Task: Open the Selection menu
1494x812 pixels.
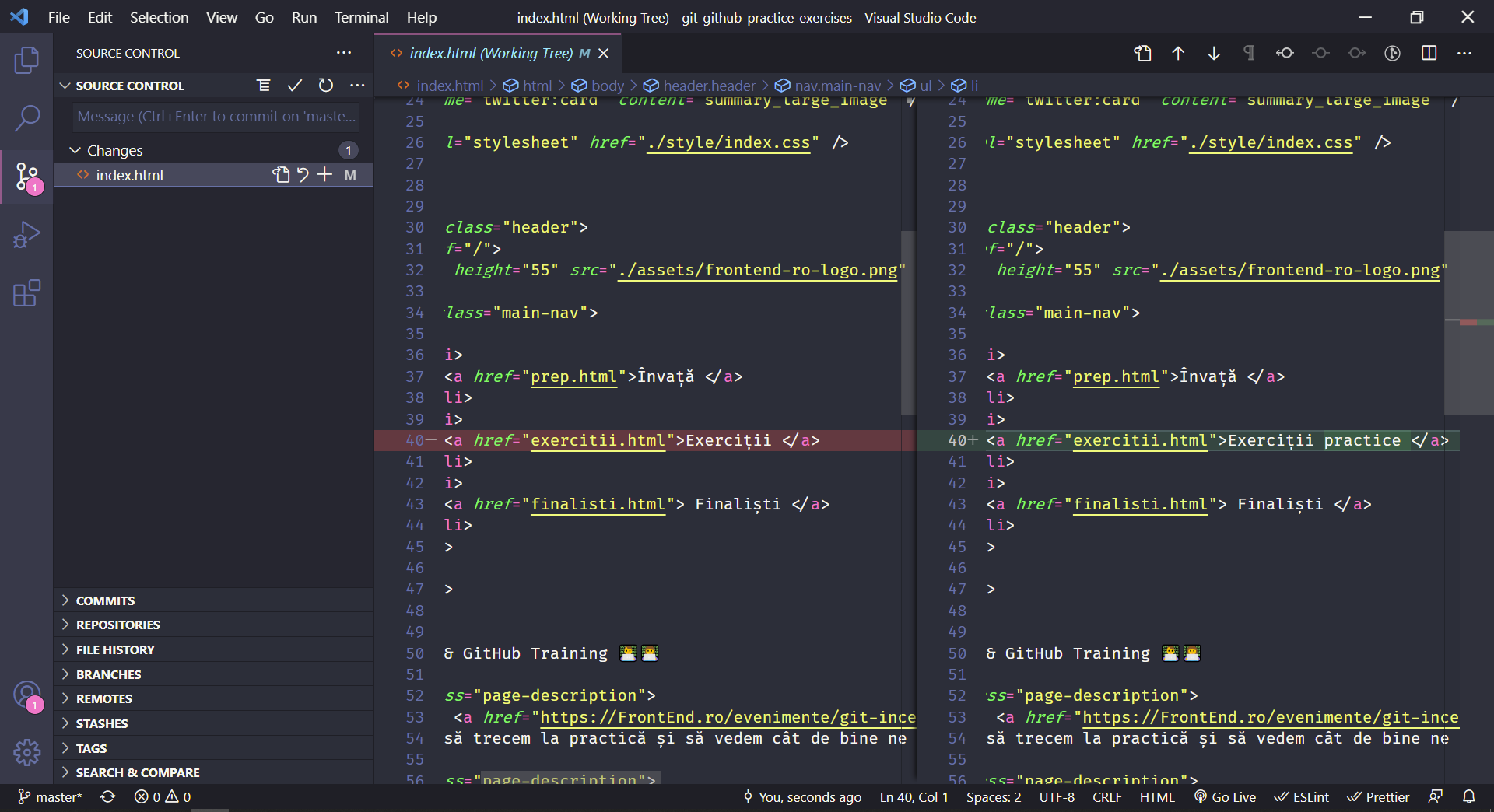Action: pyautogui.click(x=159, y=17)
